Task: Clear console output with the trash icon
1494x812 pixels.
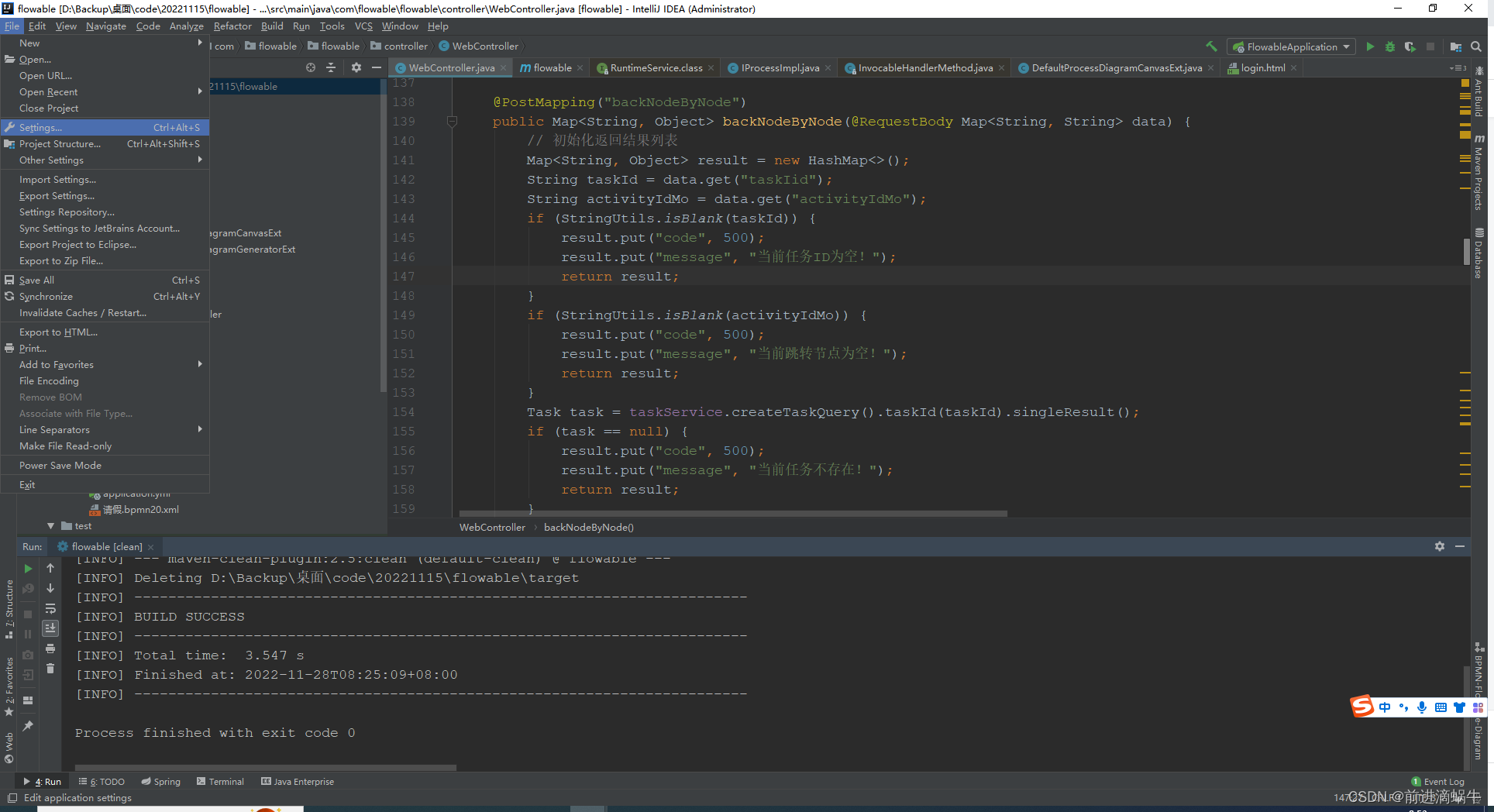Action: [50, 669]
